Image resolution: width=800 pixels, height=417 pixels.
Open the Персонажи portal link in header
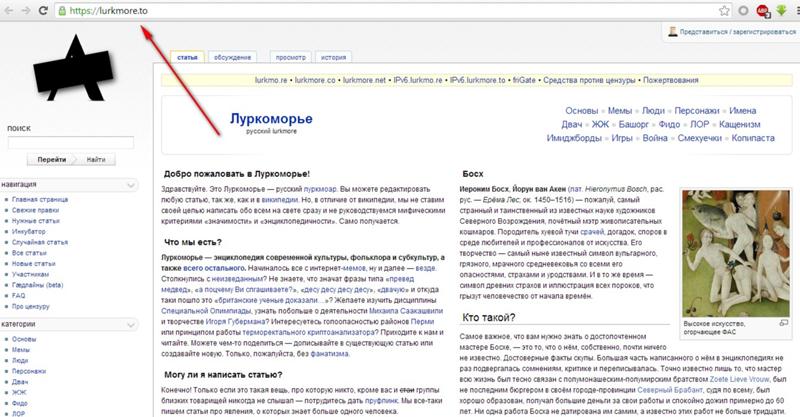(696, 111)
